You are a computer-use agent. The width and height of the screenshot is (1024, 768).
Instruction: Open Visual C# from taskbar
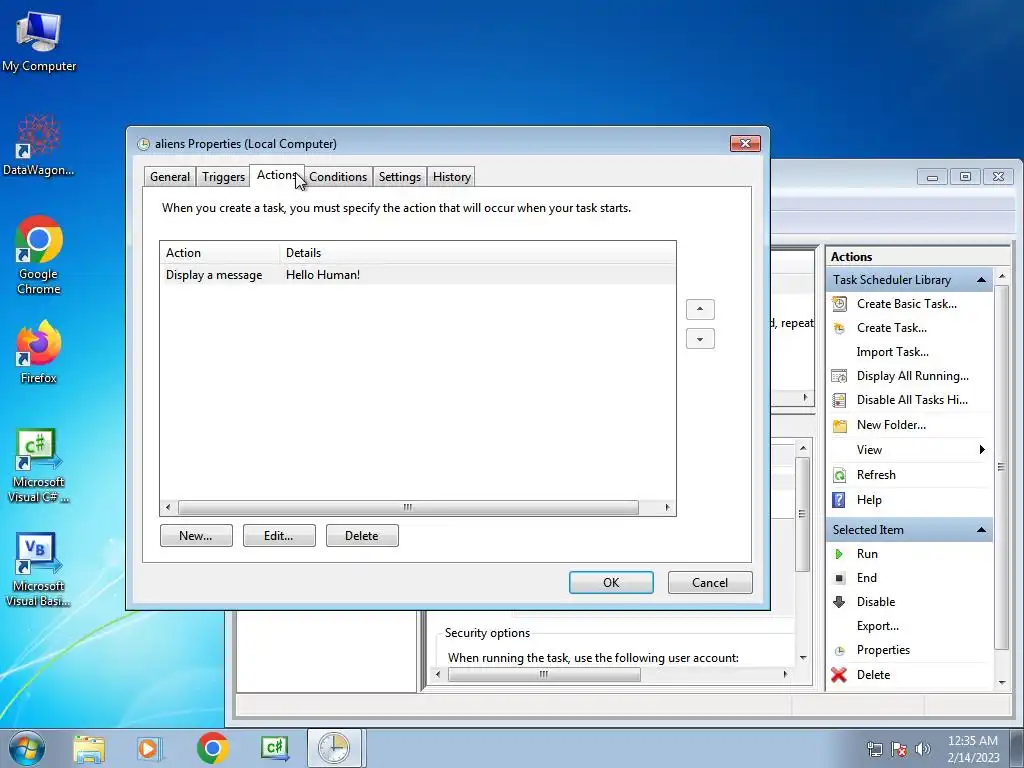(x=274, y=748)
